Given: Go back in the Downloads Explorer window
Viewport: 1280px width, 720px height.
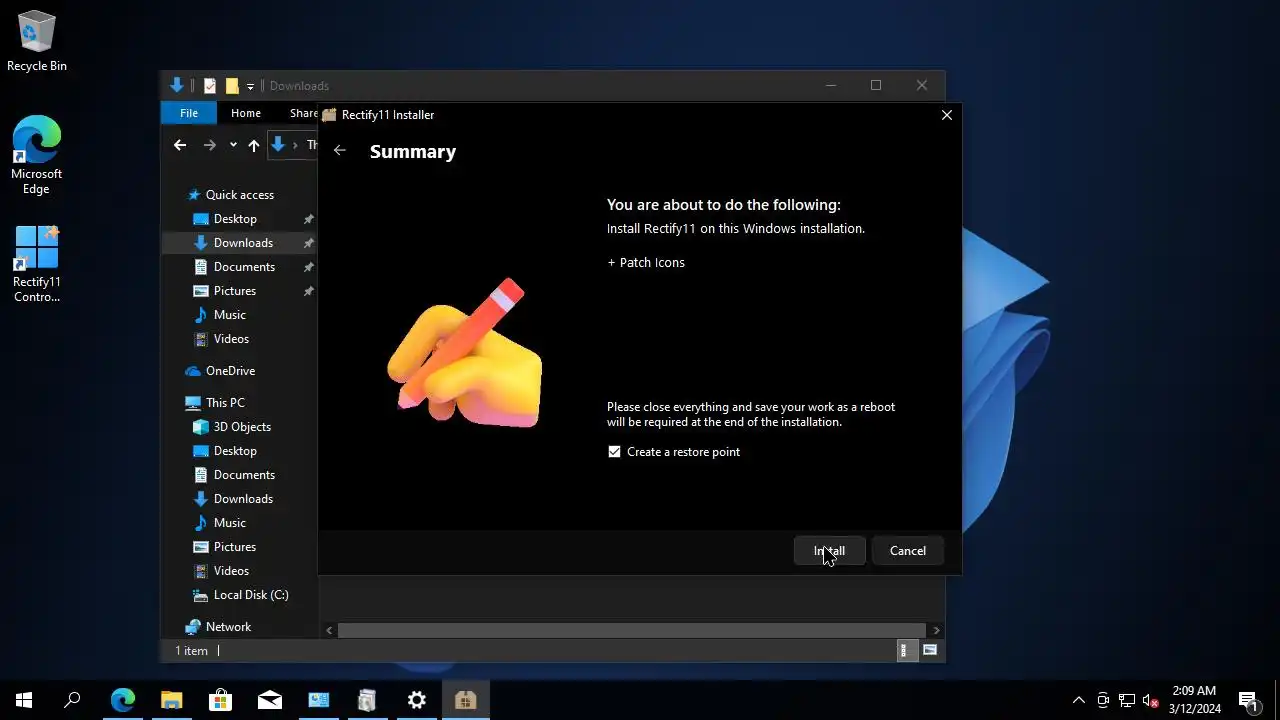Looking at the screenshot, I should tap(180, 145).
